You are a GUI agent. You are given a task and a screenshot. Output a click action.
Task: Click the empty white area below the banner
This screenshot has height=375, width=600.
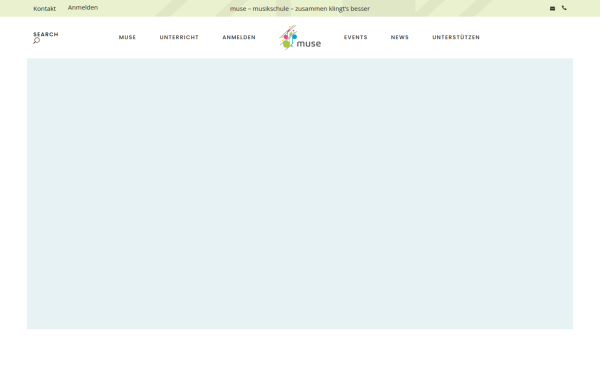[300, 352]
